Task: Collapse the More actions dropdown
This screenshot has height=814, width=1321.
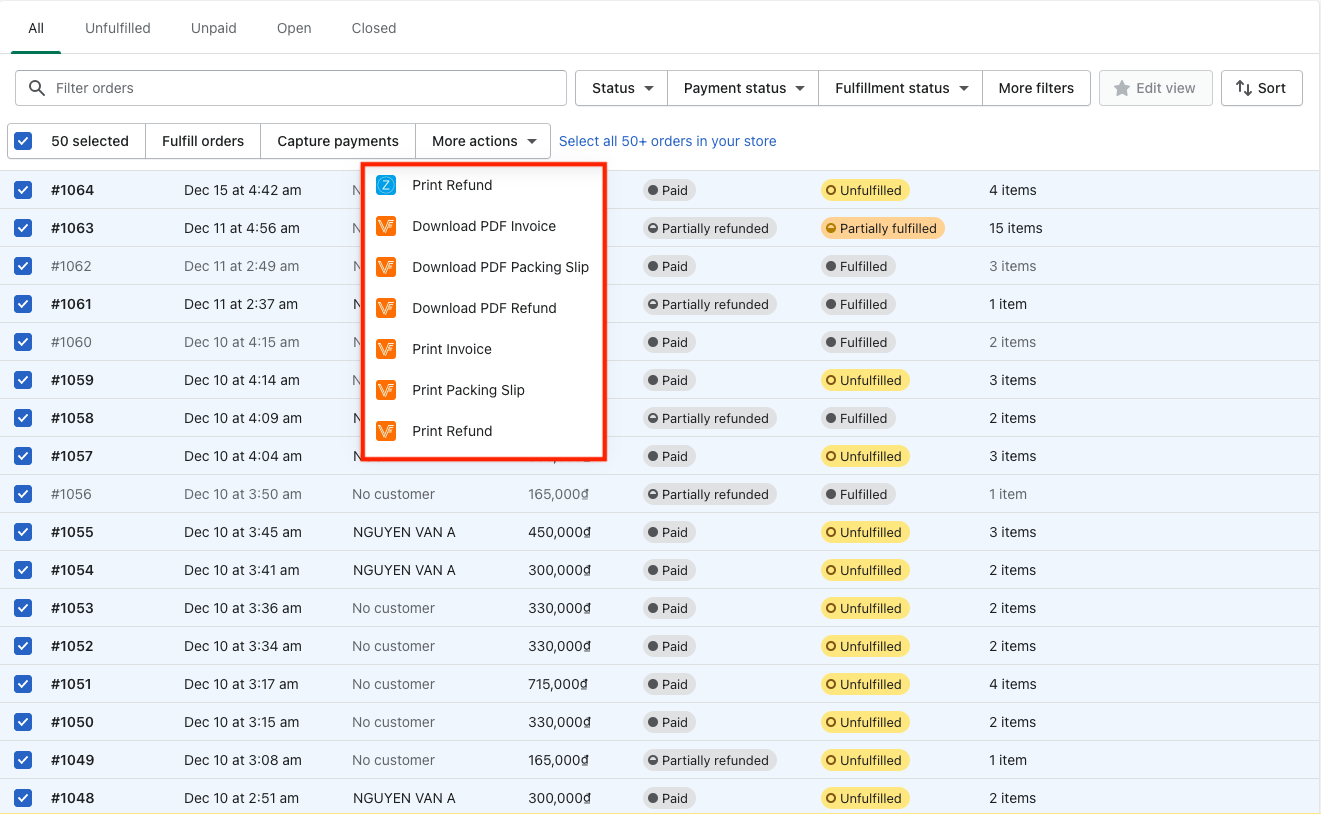Action: (x=484, y=141)
